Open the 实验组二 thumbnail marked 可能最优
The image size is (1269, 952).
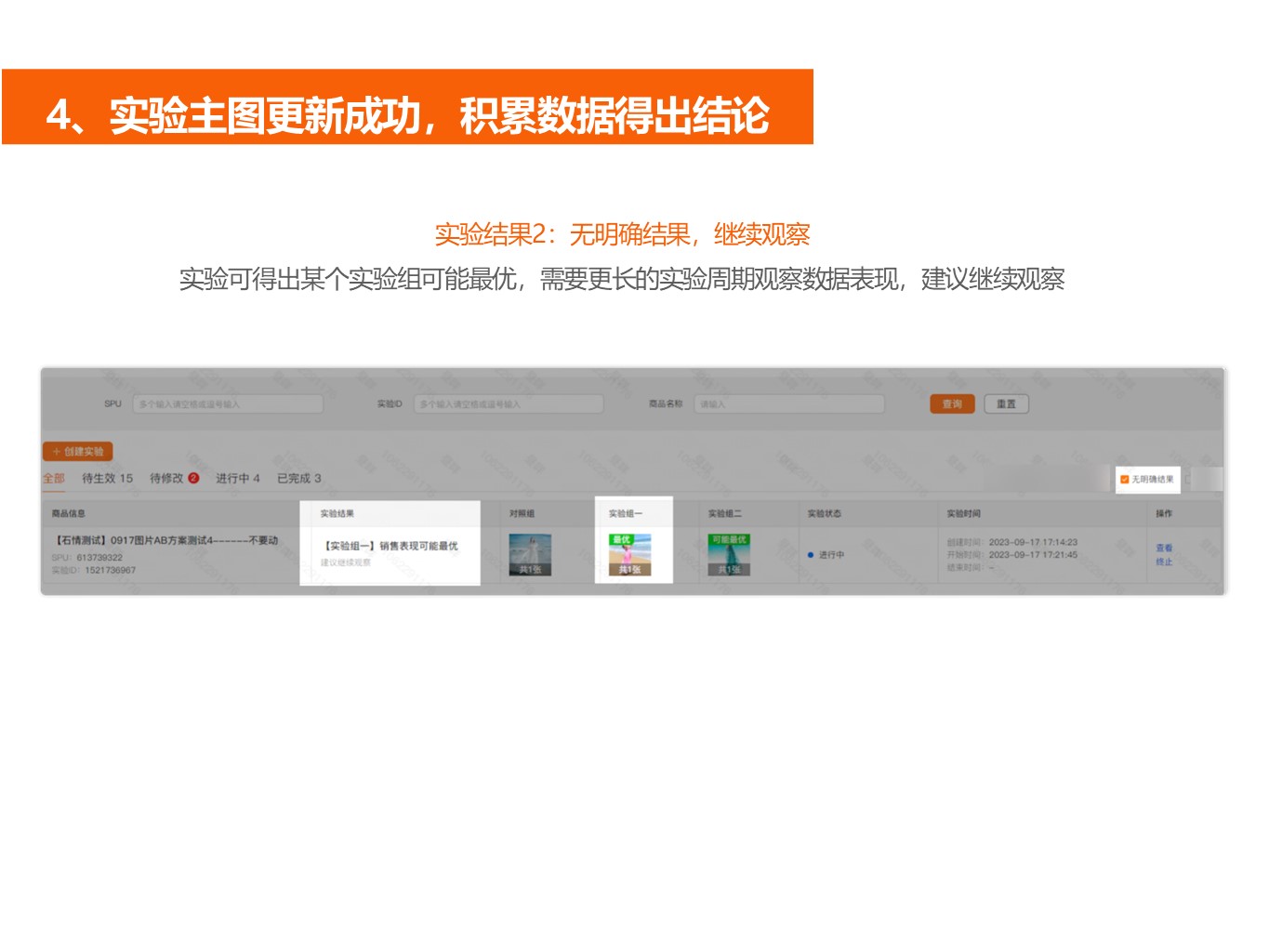pyautogui.click(x=729, y=554)
